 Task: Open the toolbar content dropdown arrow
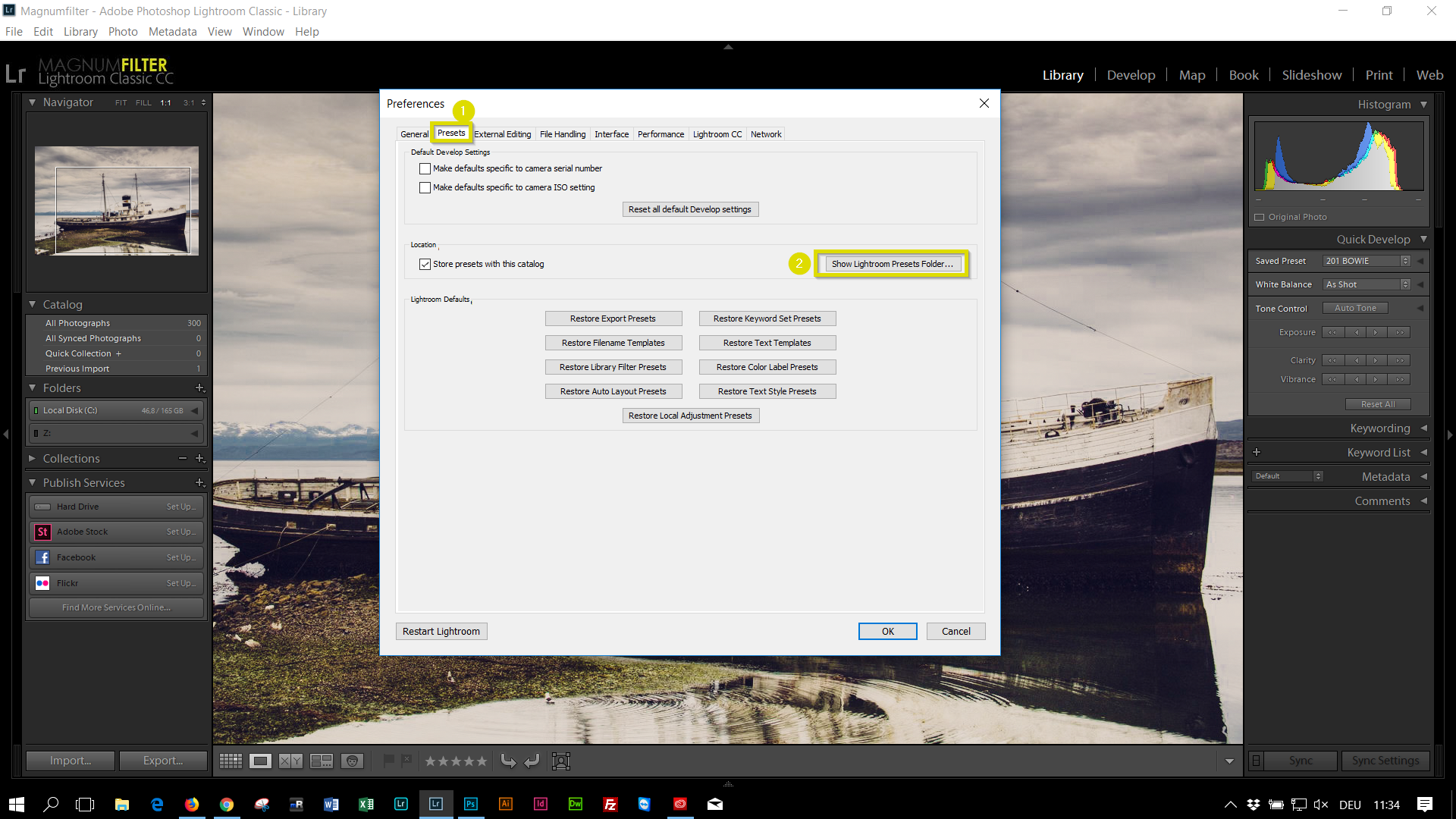point(1229,761)
